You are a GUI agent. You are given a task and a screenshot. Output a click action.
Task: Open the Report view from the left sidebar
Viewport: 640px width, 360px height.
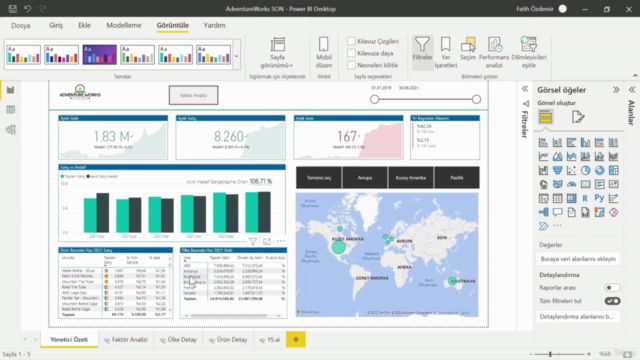(x=11, y=90)
